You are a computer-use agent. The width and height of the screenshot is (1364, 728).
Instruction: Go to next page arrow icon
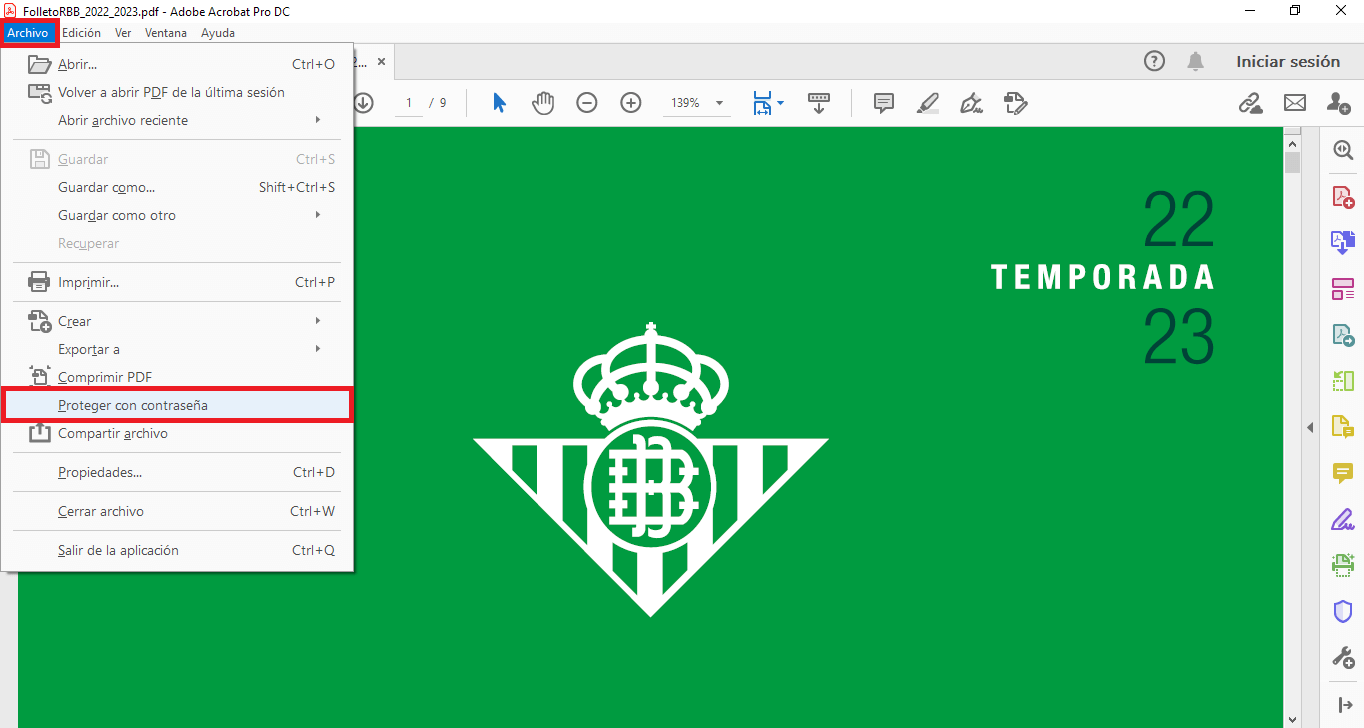[x=362, y=103]
